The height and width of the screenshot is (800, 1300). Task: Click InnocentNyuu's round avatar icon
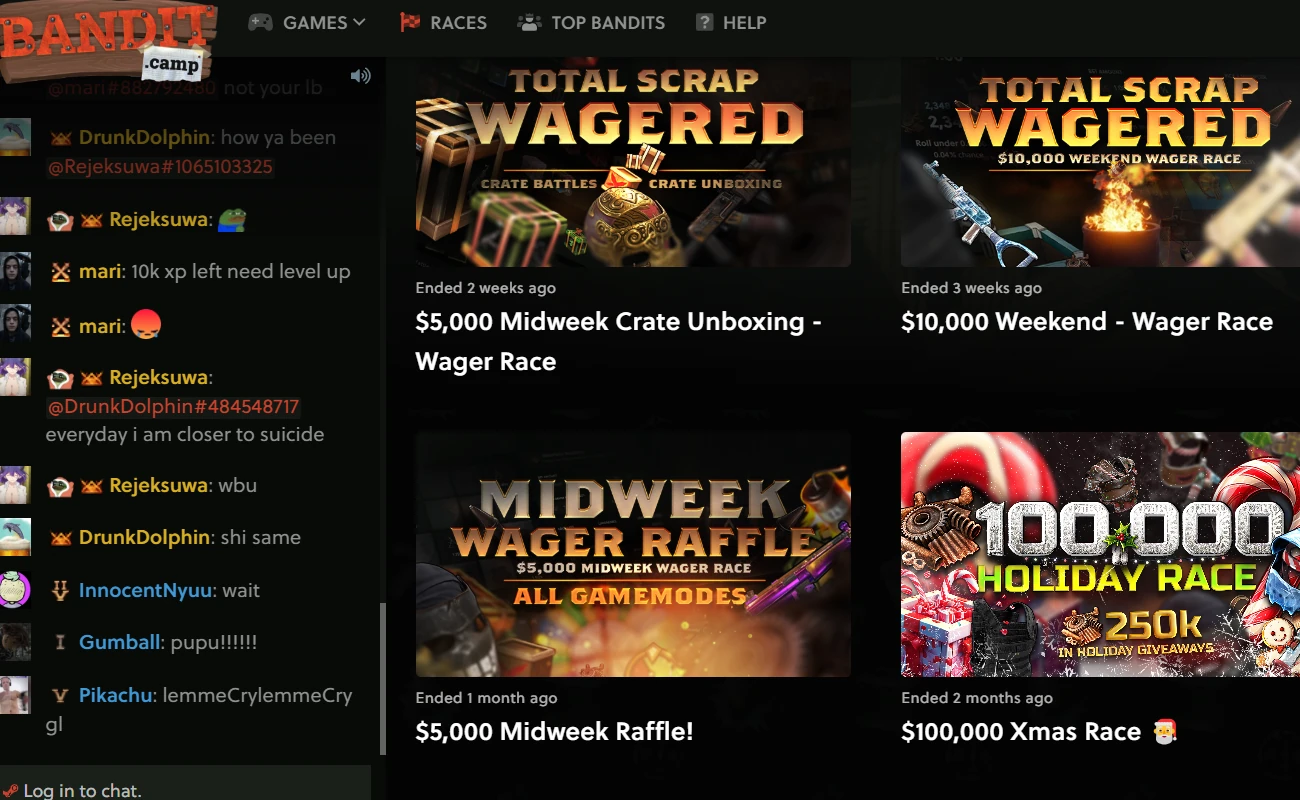pyautogui.click(x=14, y=590)
